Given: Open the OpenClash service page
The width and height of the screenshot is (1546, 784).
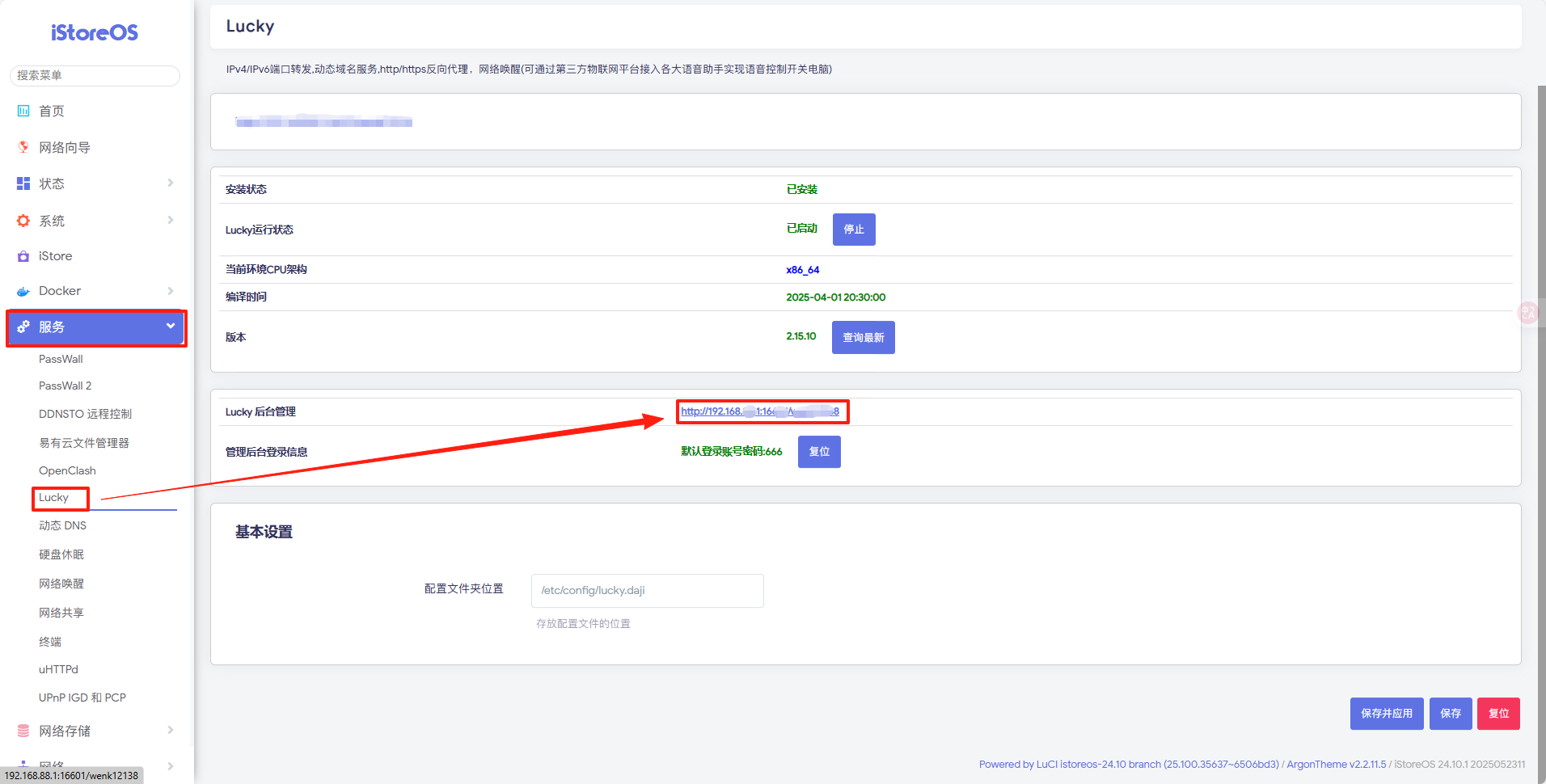Looking at the screenshot, I should [67, 470].
